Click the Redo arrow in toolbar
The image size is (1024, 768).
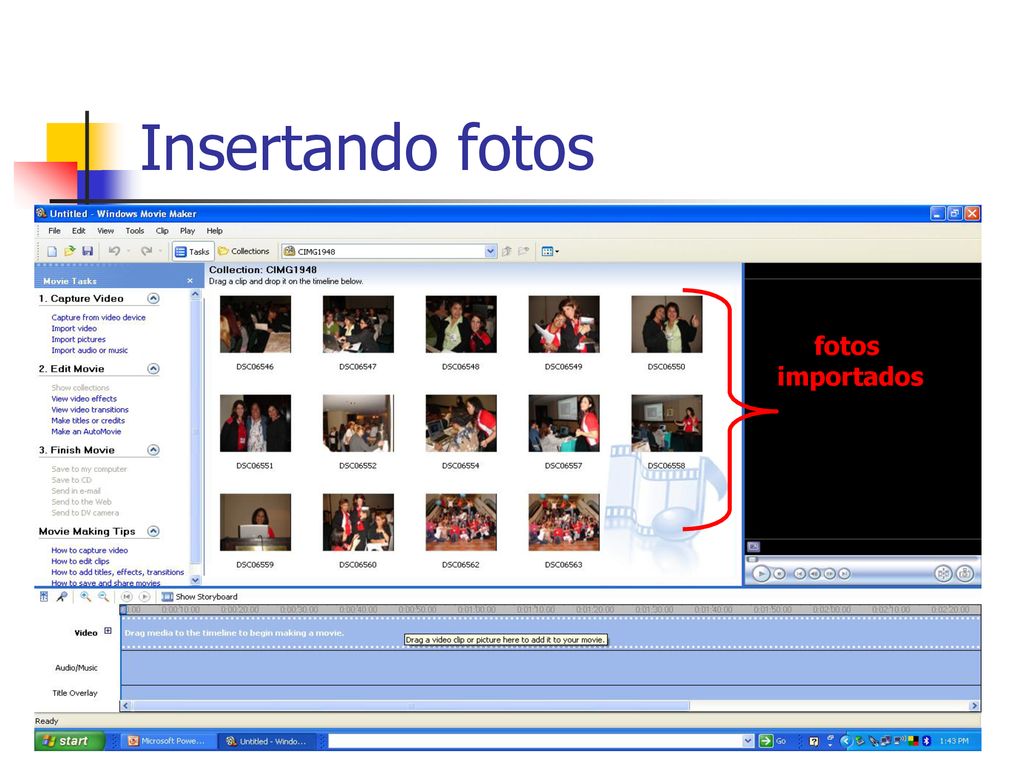click(x=146, y=251)
